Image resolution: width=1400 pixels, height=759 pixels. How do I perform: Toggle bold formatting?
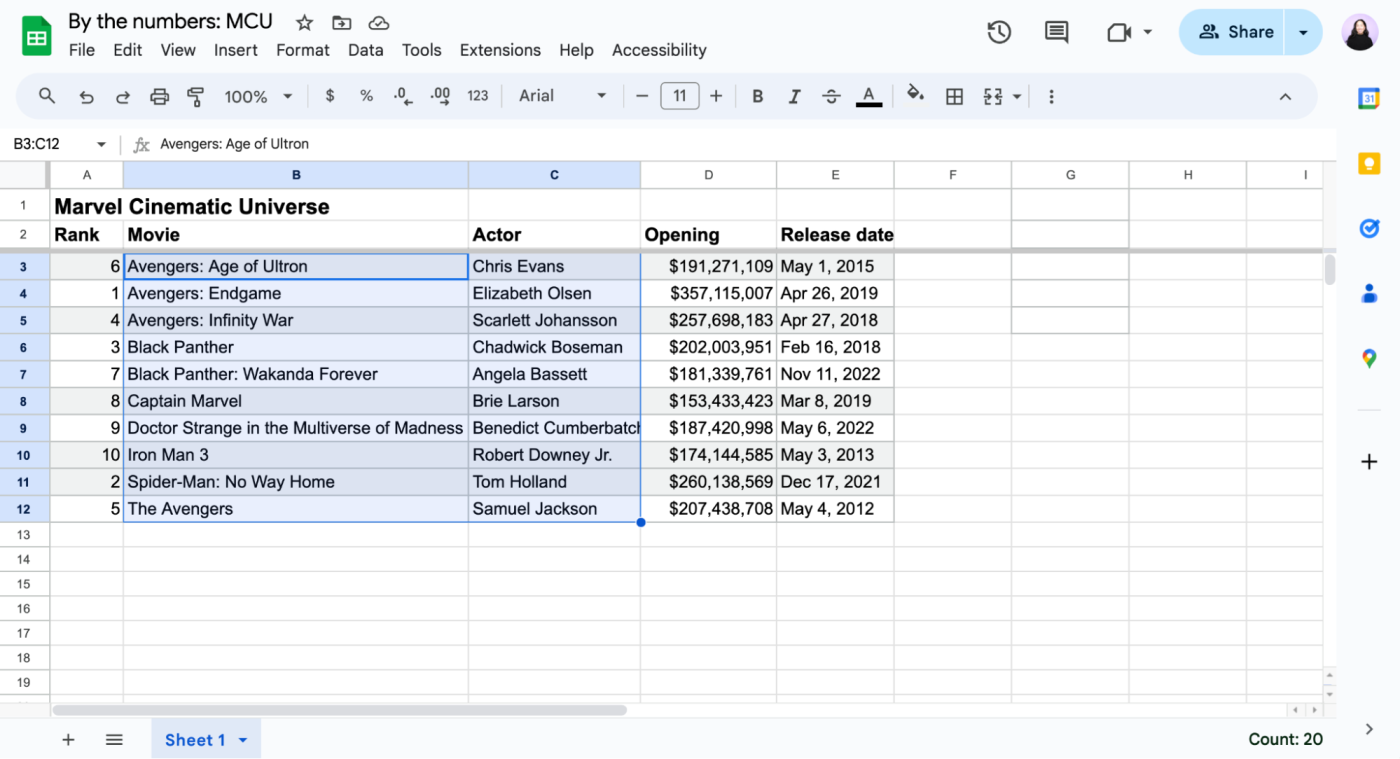tap(758, 96)
